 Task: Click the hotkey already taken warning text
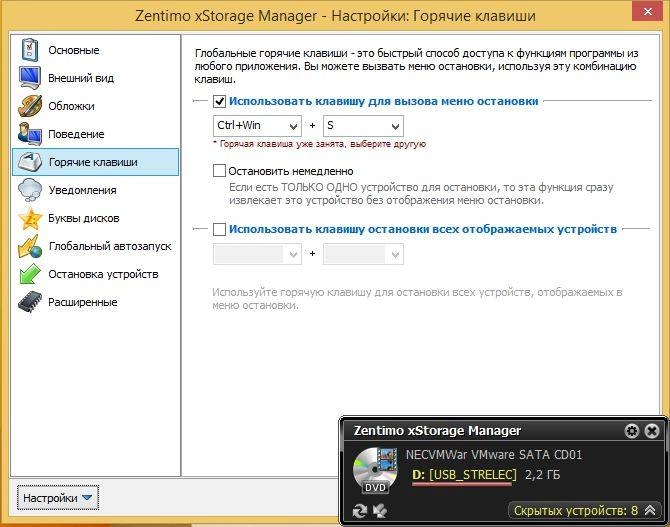point(320,144)
